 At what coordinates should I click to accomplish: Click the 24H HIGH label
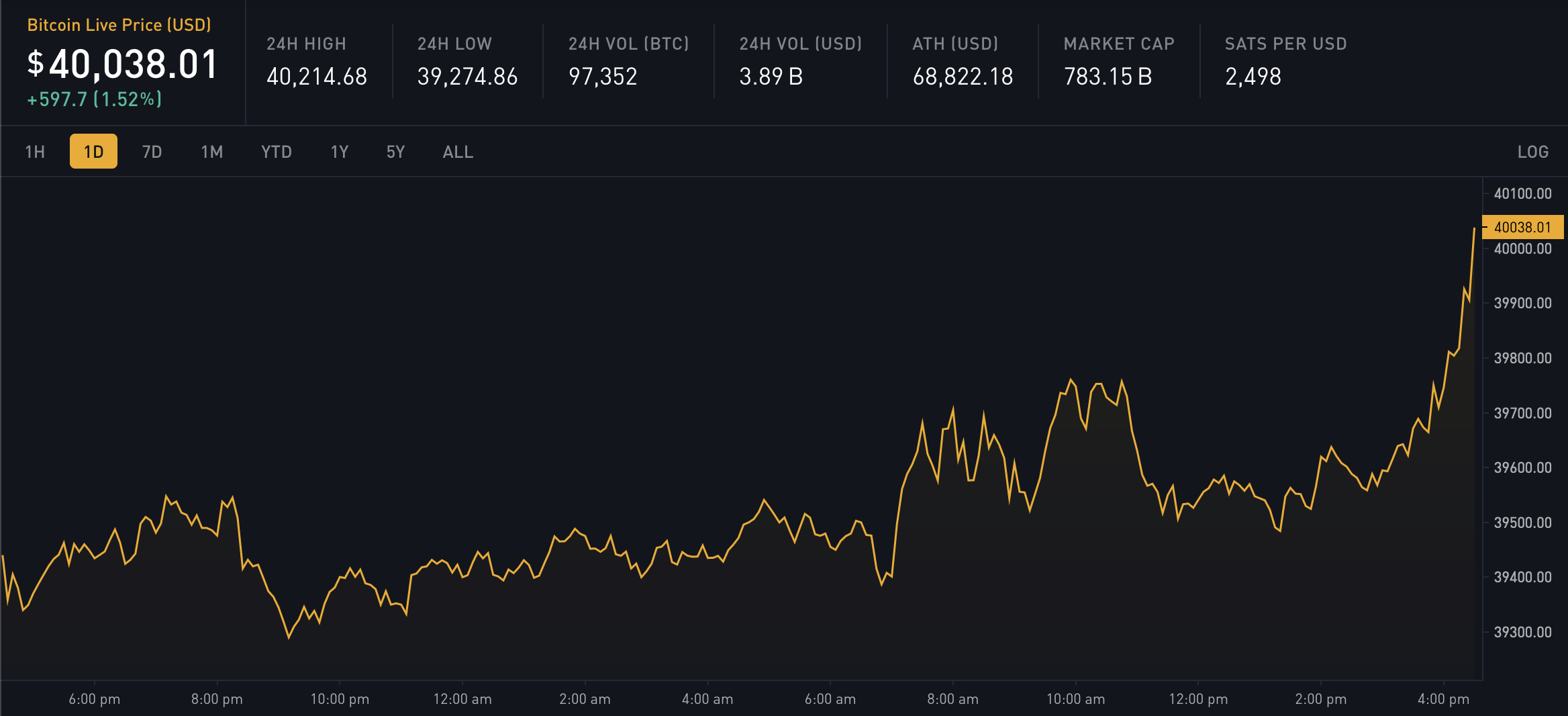pos(306,44)
